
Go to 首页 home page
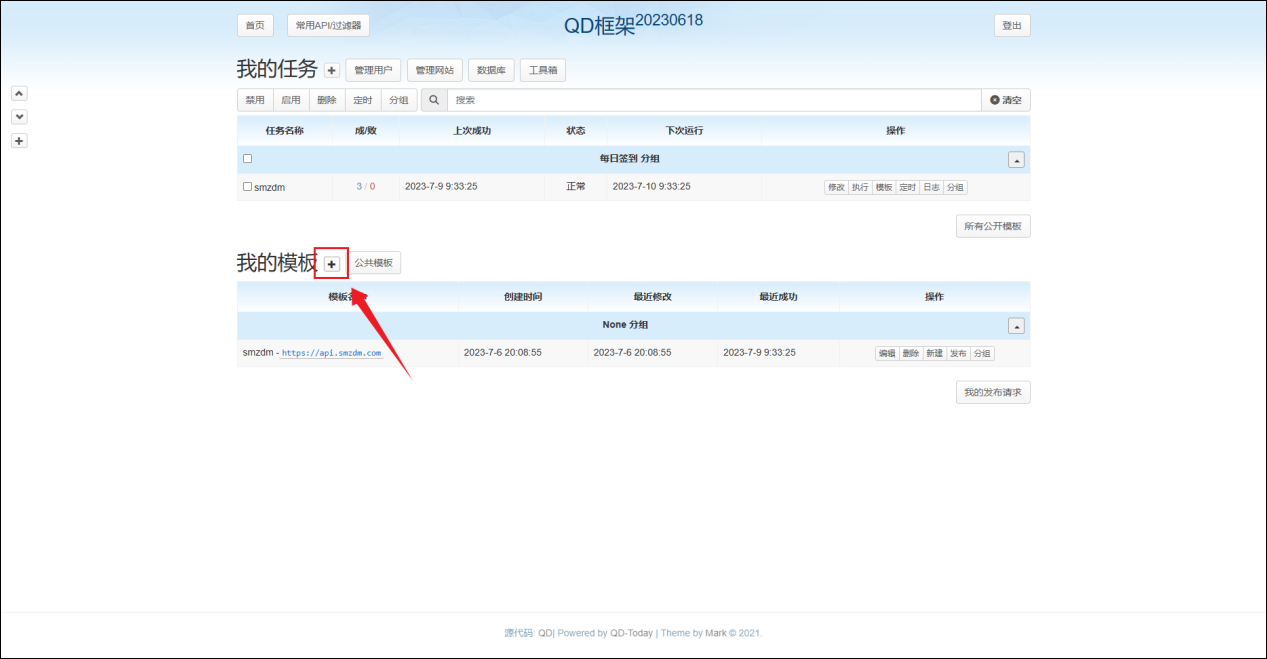[255, 26]
